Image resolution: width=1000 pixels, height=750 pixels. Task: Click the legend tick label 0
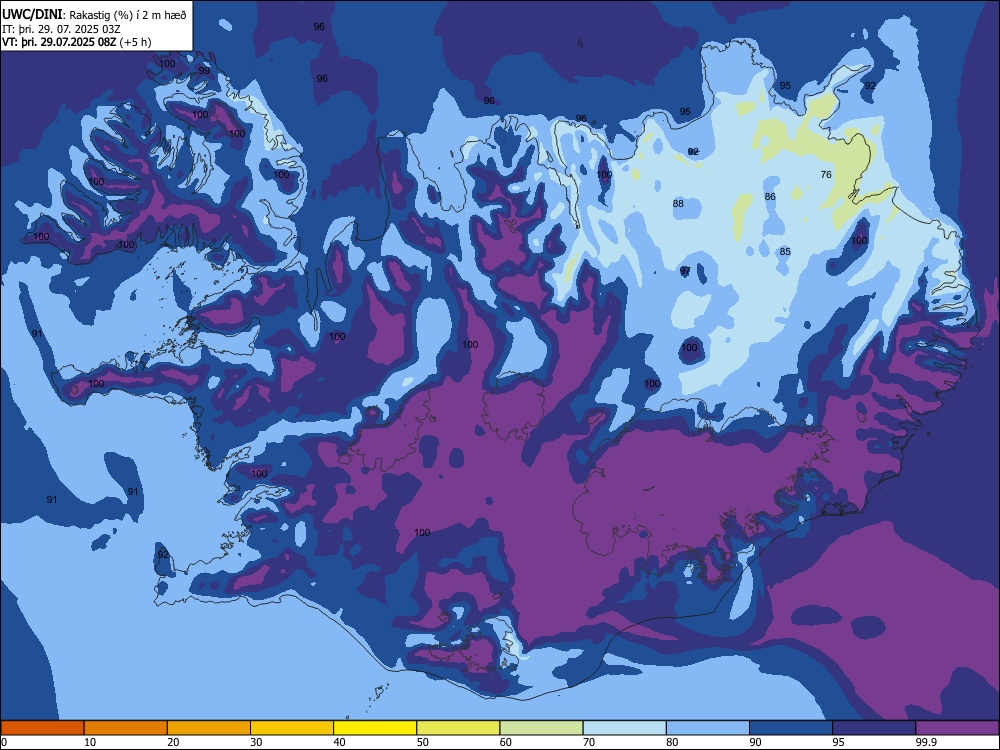pyautogui.click(x=4, y=742)
